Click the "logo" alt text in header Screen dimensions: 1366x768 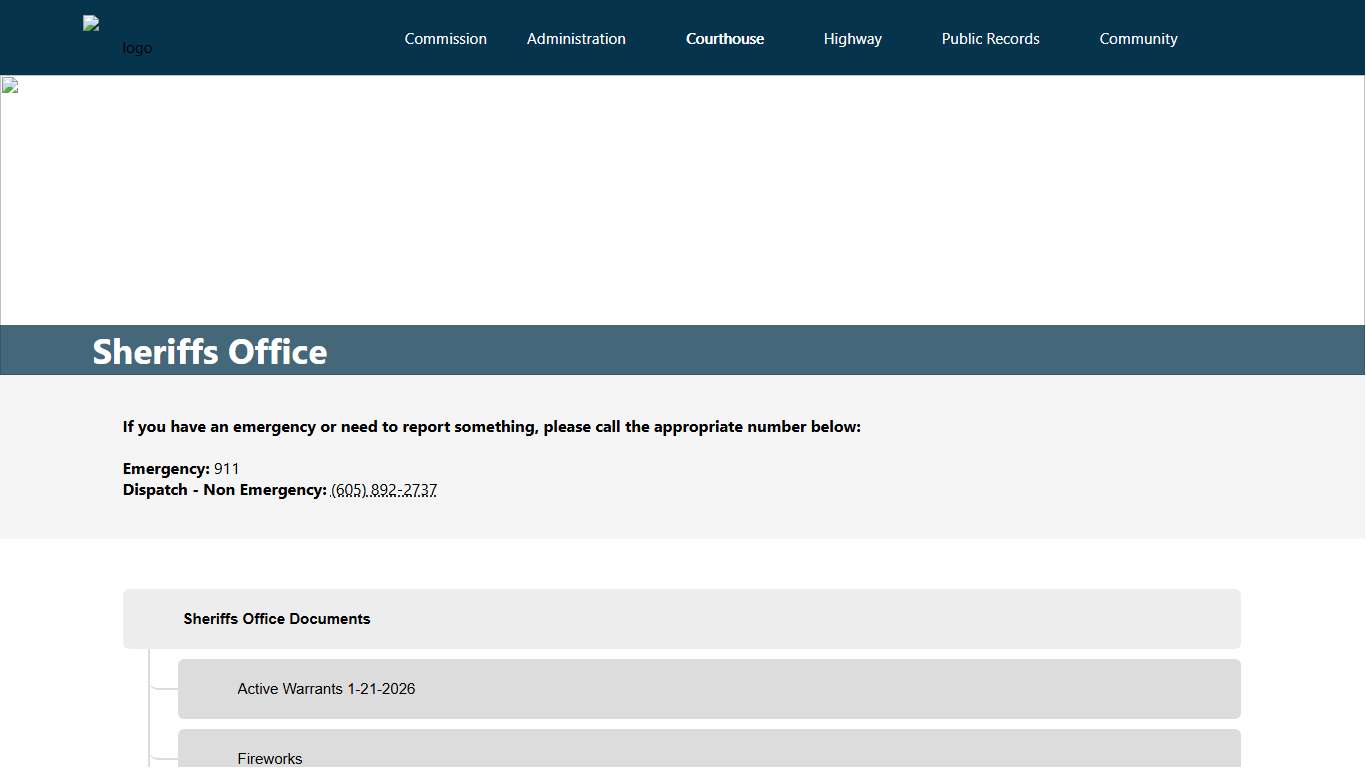[x=137, y=48]
